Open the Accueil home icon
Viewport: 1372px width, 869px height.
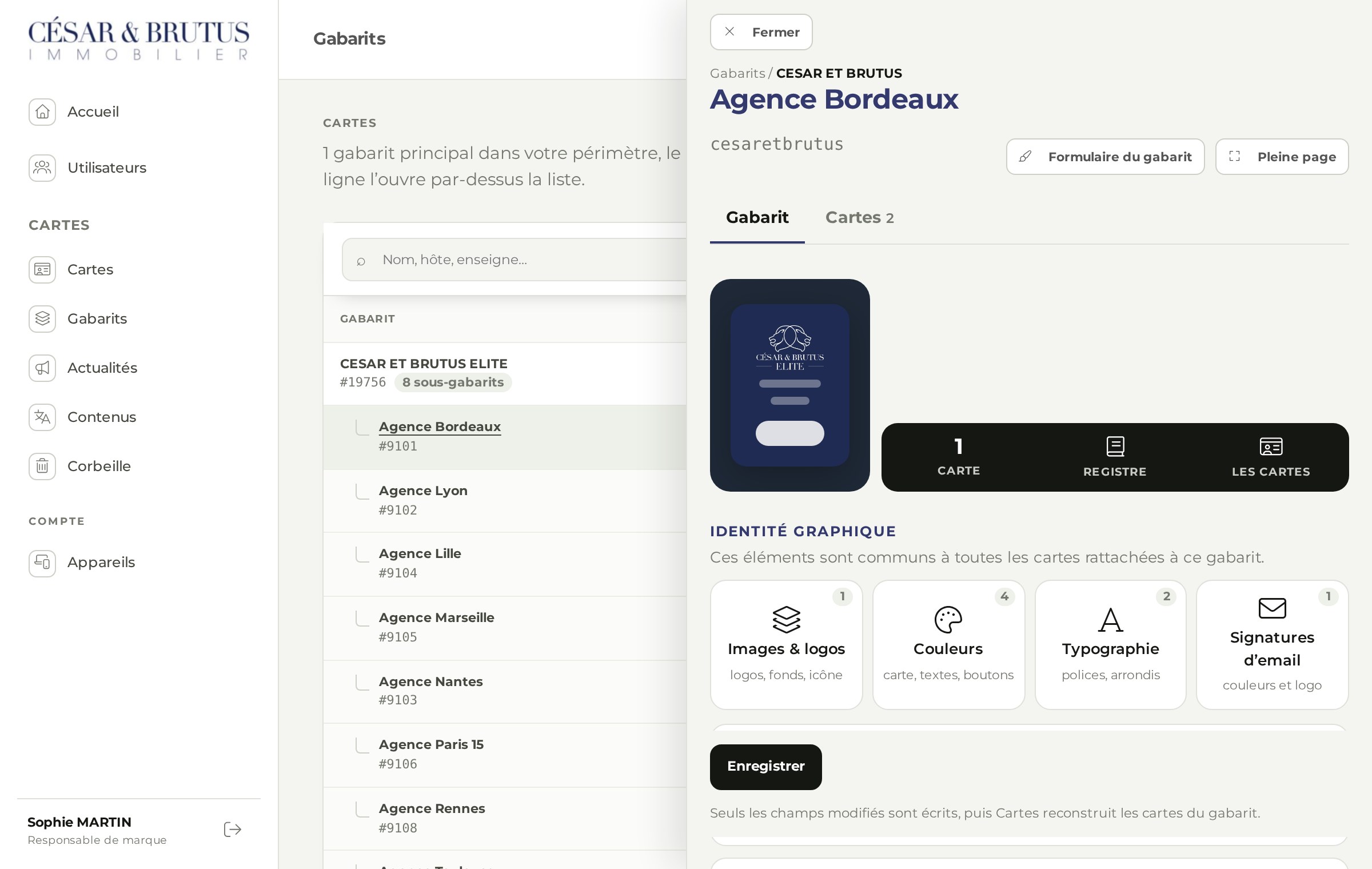coord(42,111)
